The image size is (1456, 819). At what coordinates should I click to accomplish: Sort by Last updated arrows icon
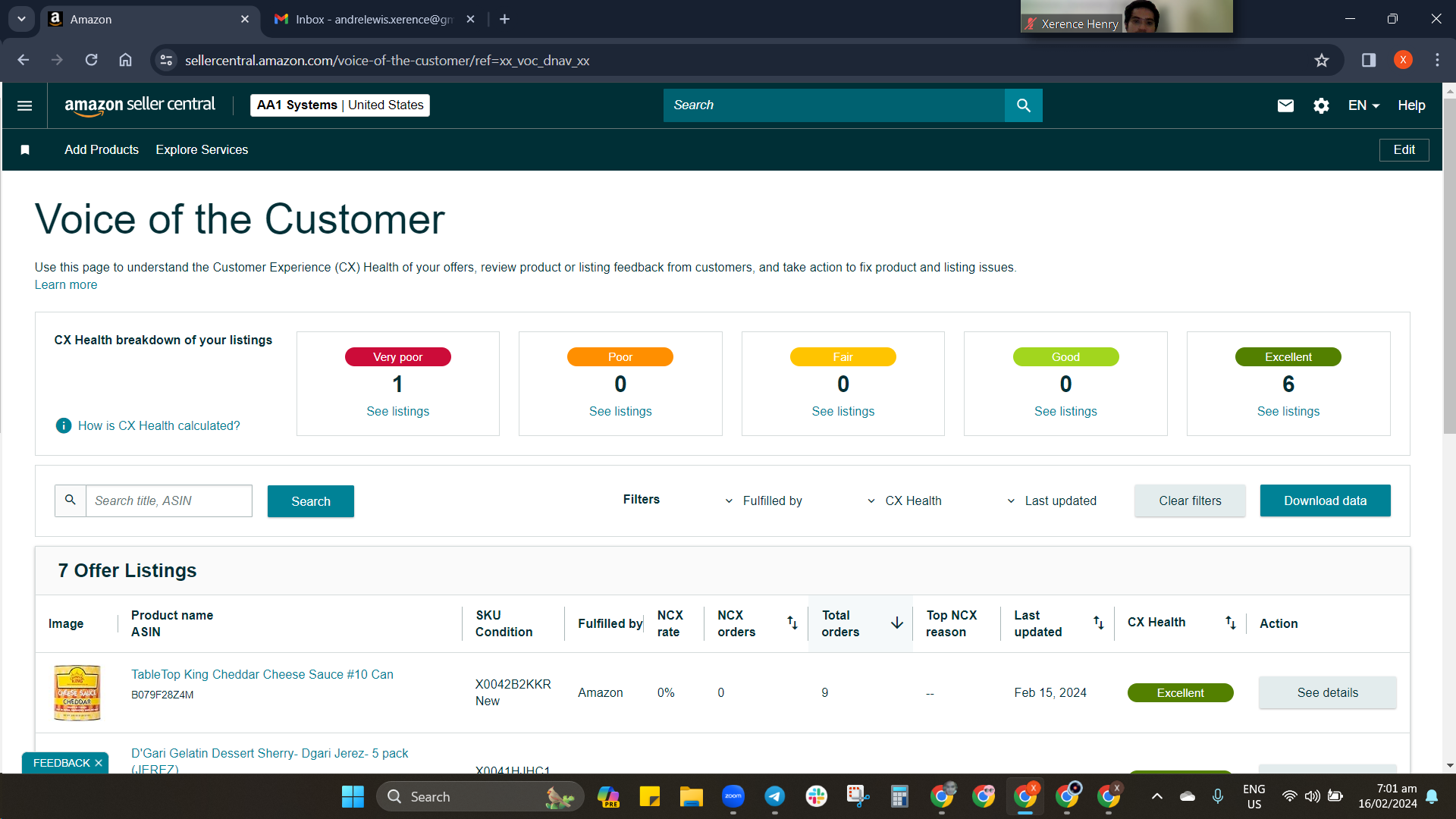coord(1098,623)
